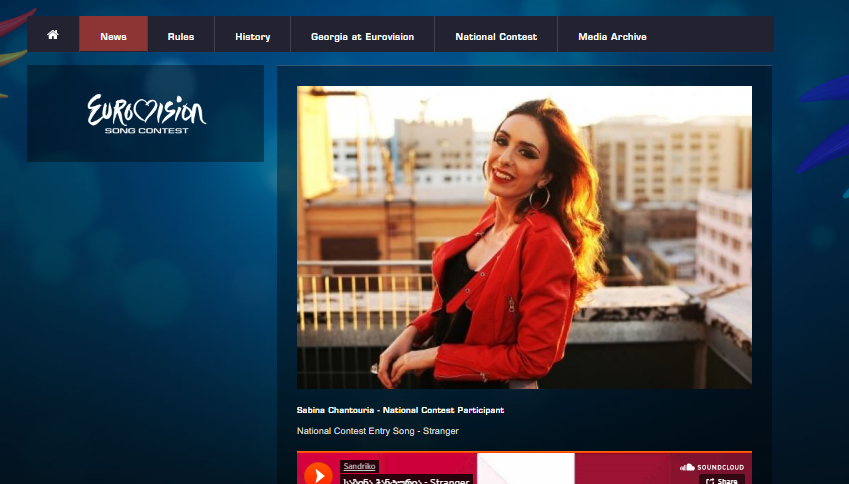
Task: Open the News tab
Action: point(113,36)
